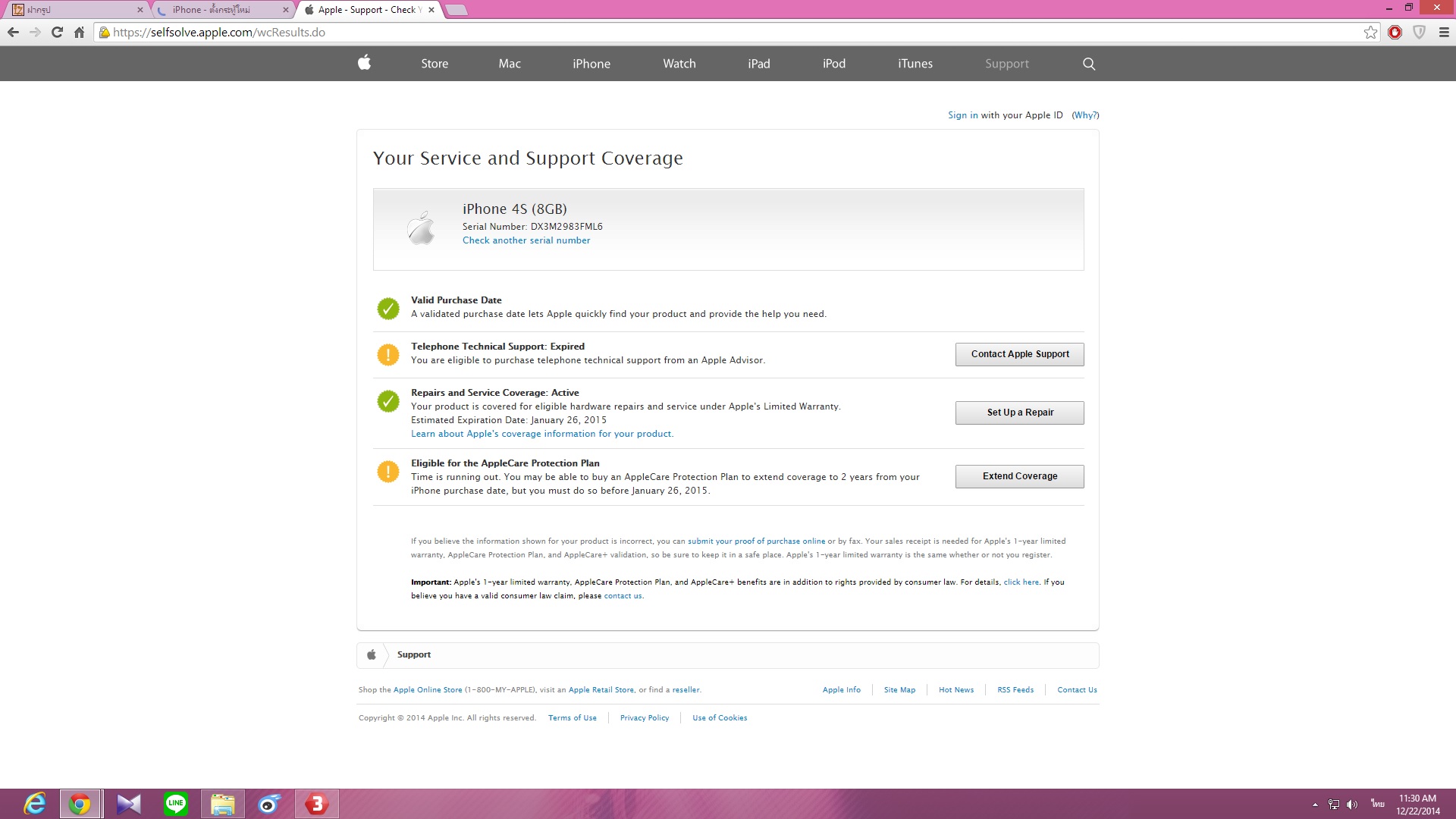Click Apple icon in Support breadcrumb
The image size is (1456, 819).
click(372, 654)
